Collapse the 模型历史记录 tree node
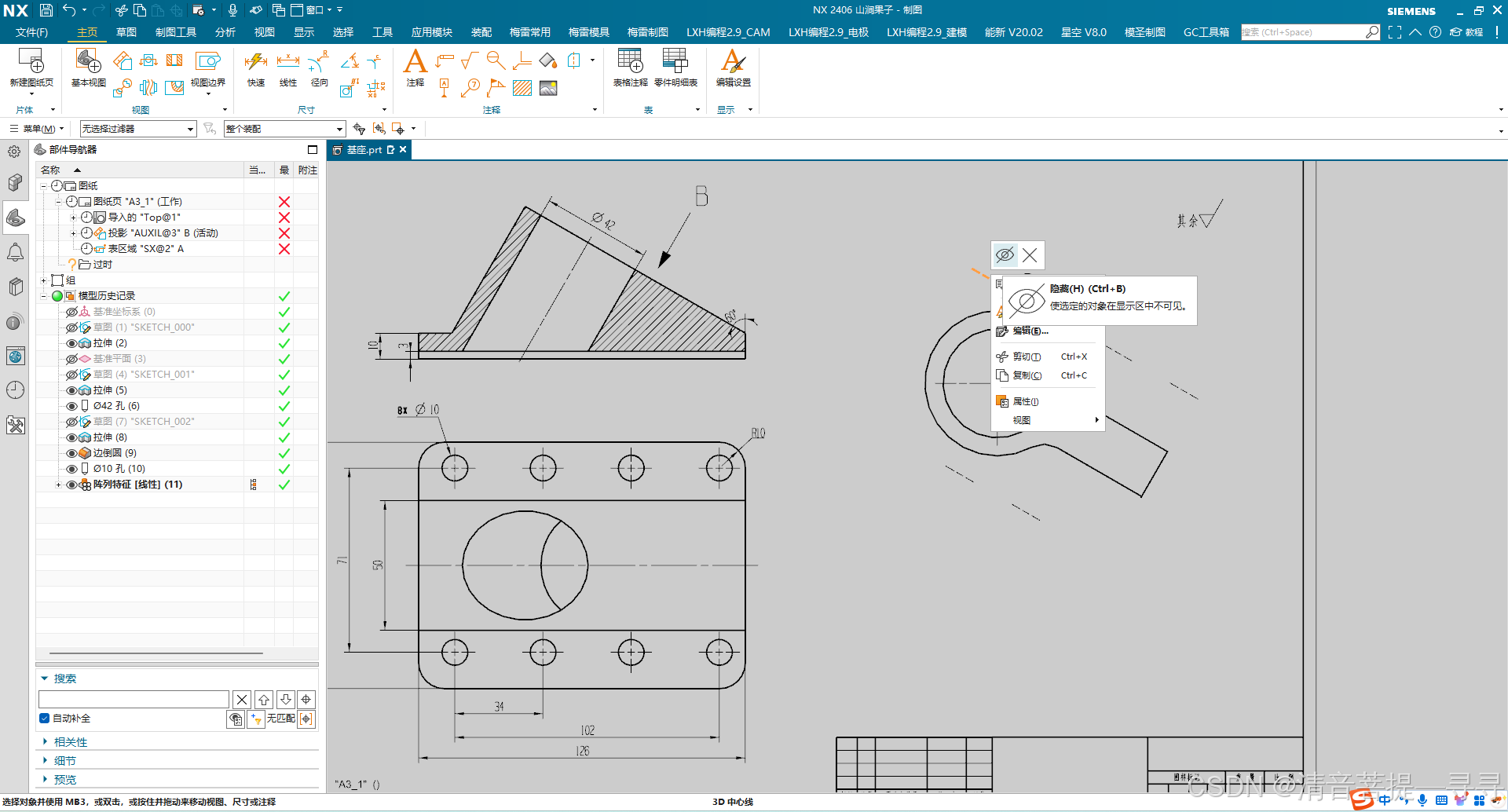Screen dimensions: 1508x812 pos(44,296)
